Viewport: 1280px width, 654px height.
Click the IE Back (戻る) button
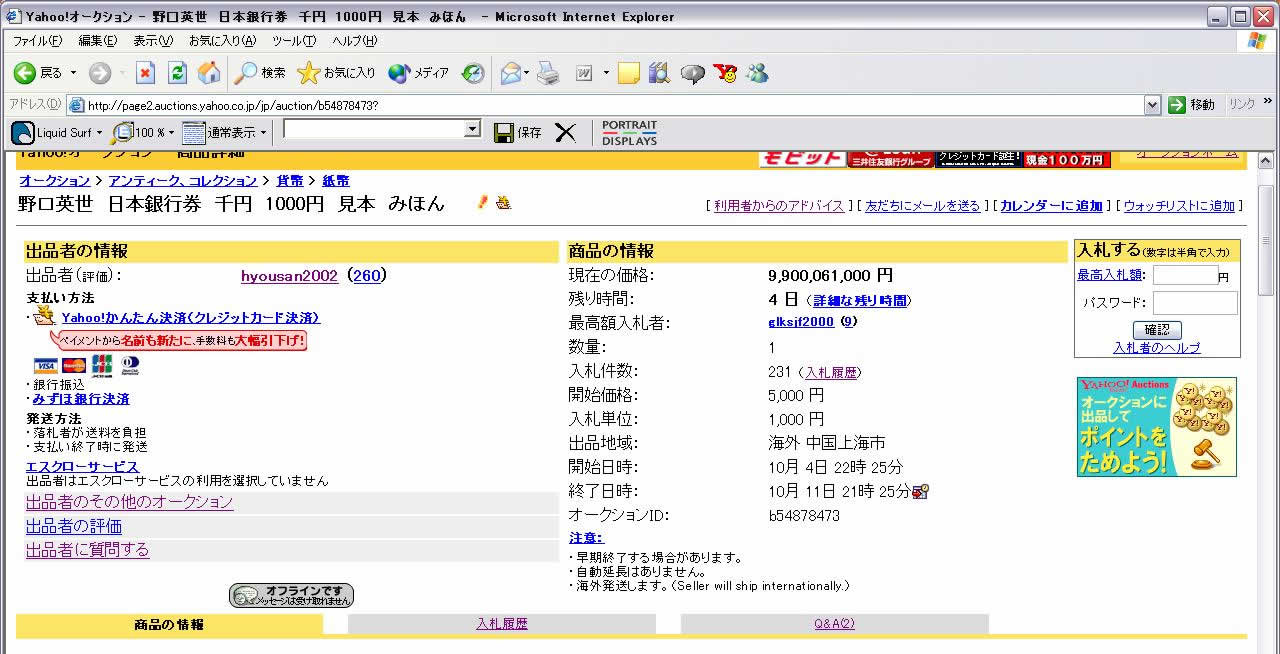coord(37,73)
